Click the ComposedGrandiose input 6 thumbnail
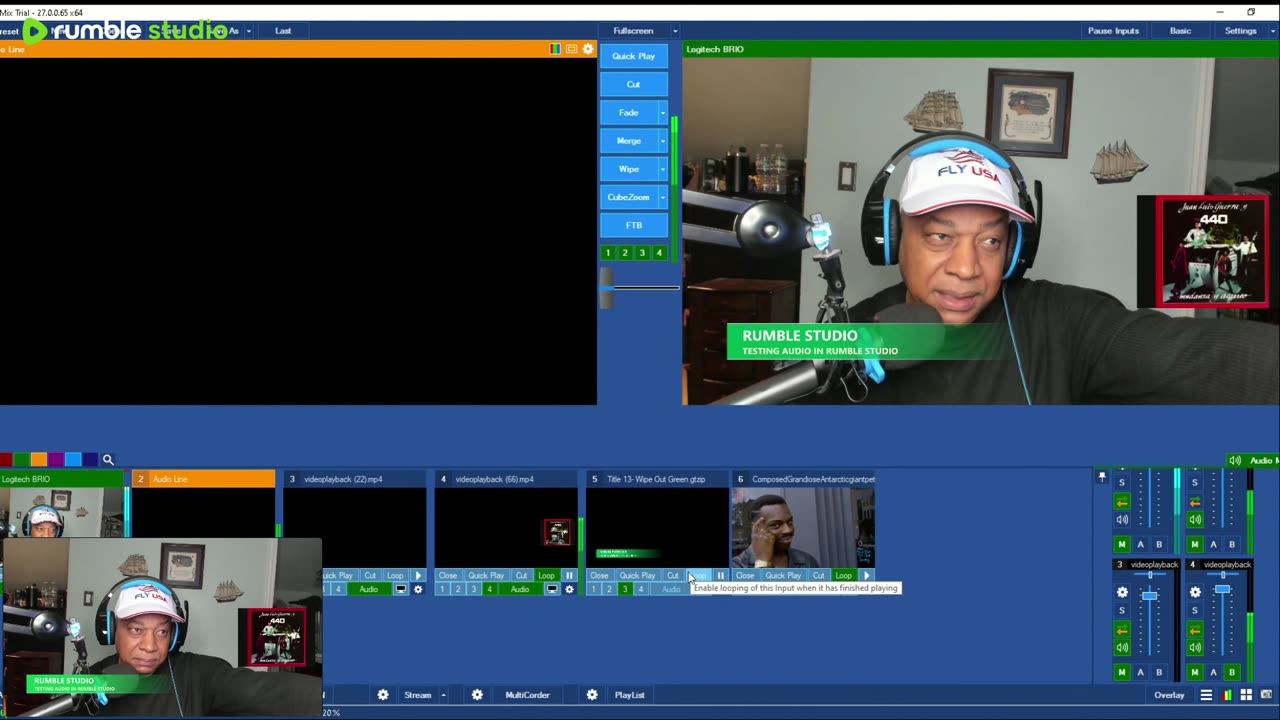The image size is (1280, 720). tap(803, 528)
